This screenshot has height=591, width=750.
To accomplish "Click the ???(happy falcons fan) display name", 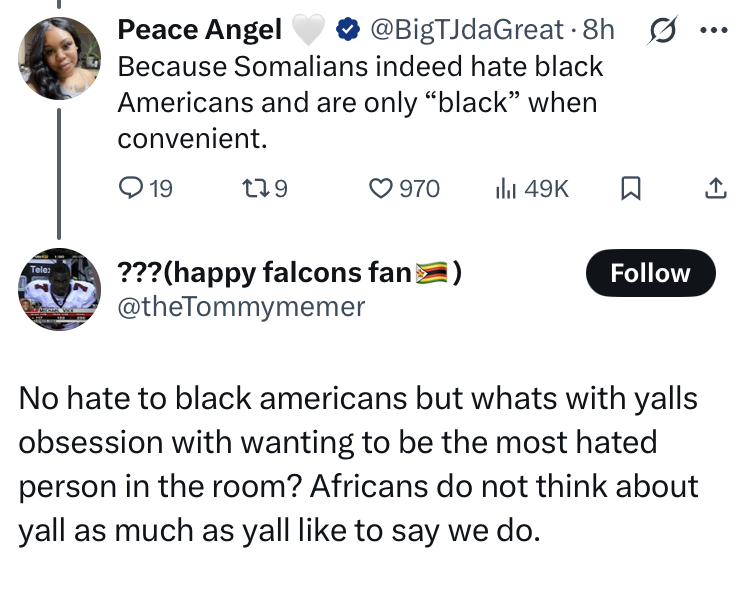I will tap(264, 272).
